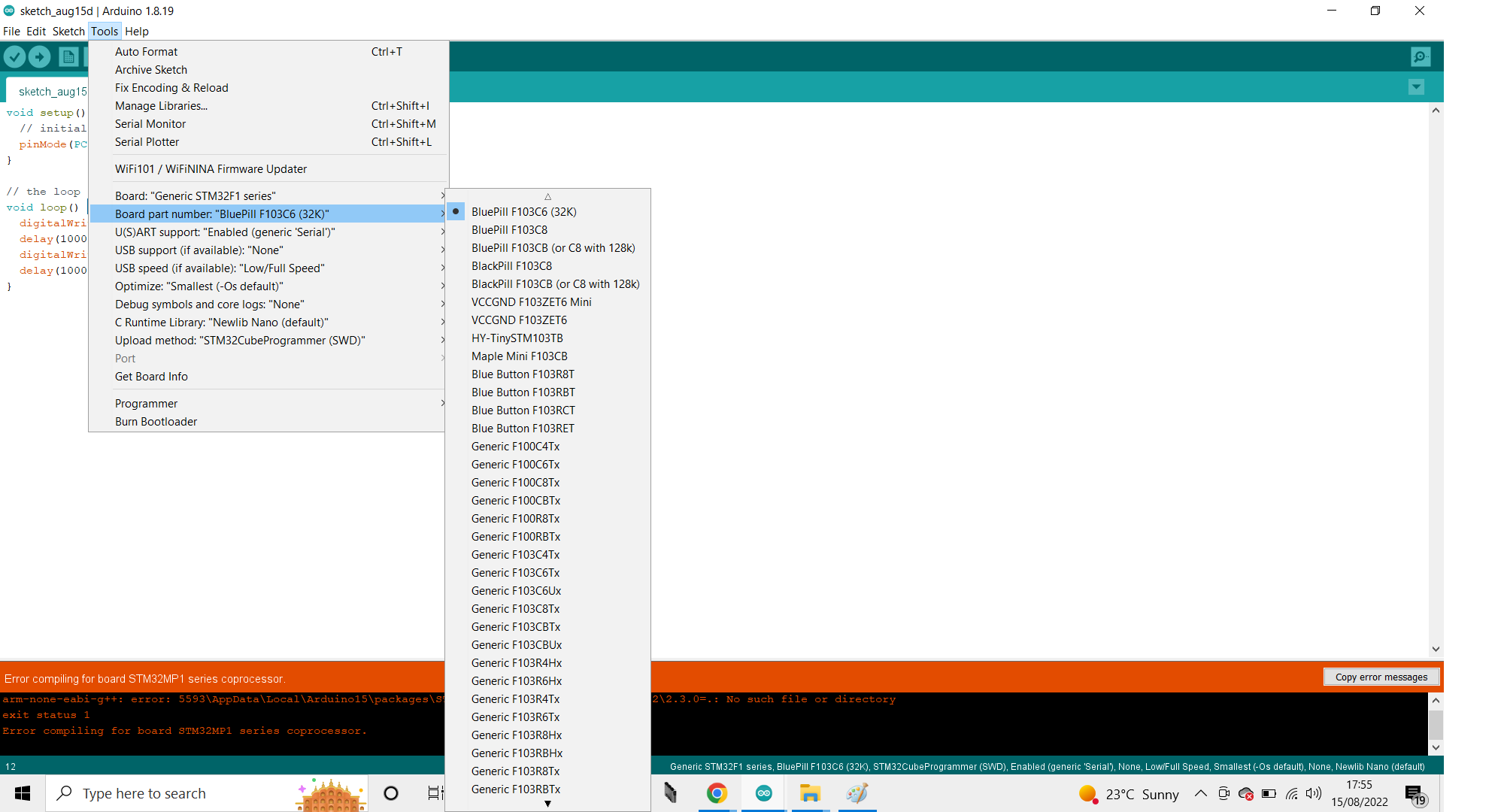Open Serial Plotter from Tools menu

tap(268, 142)
